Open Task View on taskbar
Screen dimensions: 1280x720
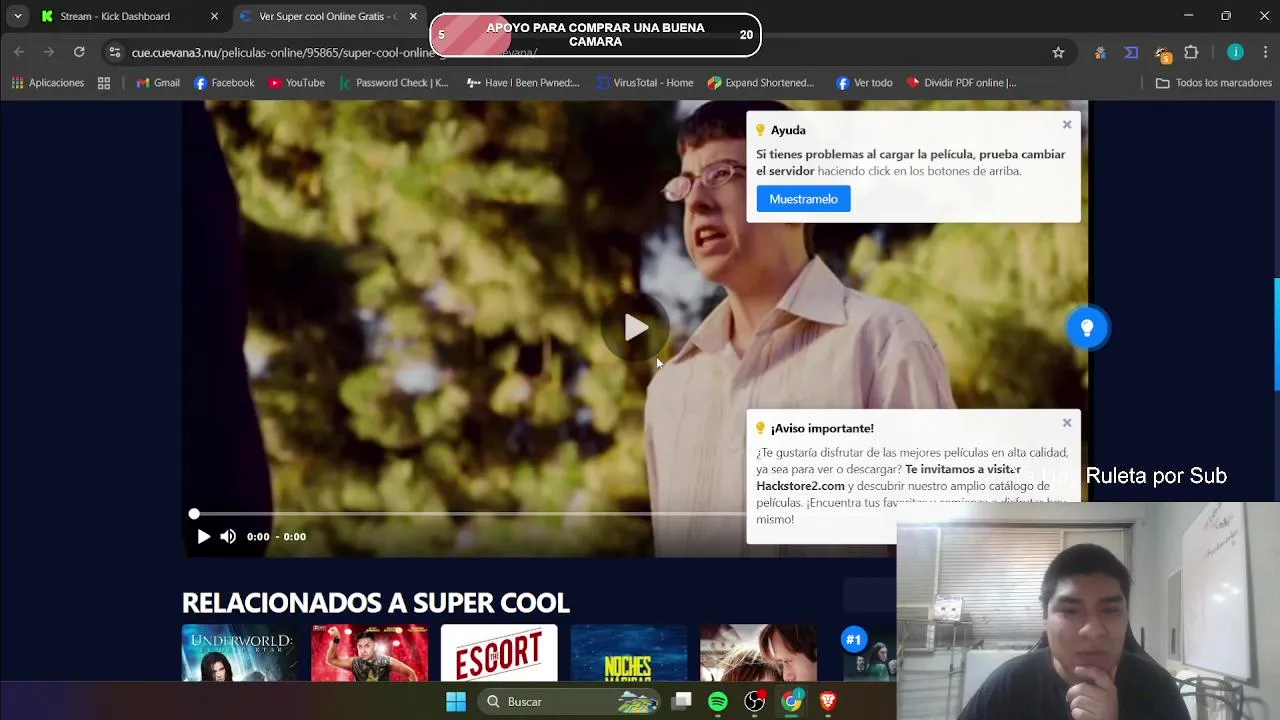click(681, 702)
